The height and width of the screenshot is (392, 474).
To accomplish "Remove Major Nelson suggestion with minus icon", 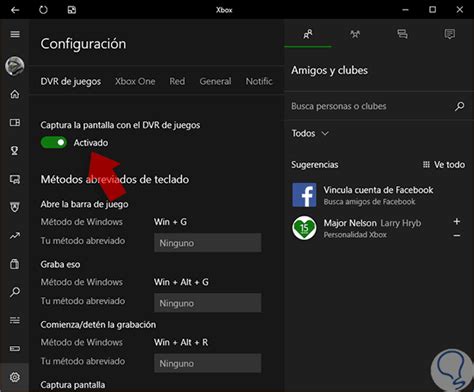I will coord(457,235).
